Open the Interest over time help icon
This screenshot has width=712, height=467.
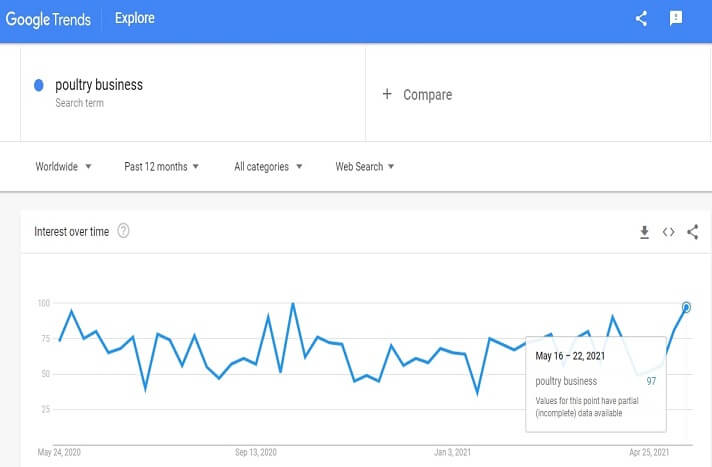[124, 231]
